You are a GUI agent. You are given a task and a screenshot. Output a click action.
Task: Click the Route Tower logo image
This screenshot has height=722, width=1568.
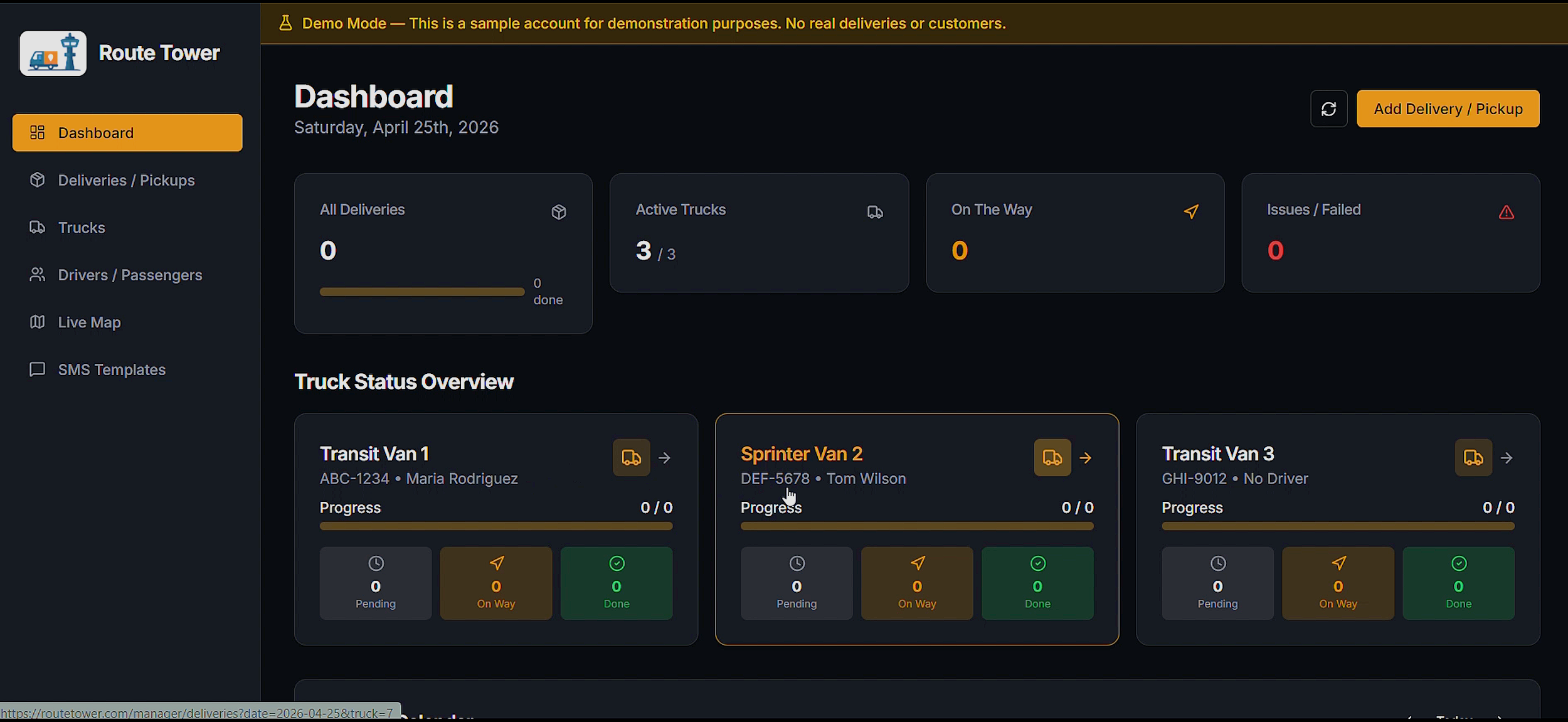click(53, 53)
